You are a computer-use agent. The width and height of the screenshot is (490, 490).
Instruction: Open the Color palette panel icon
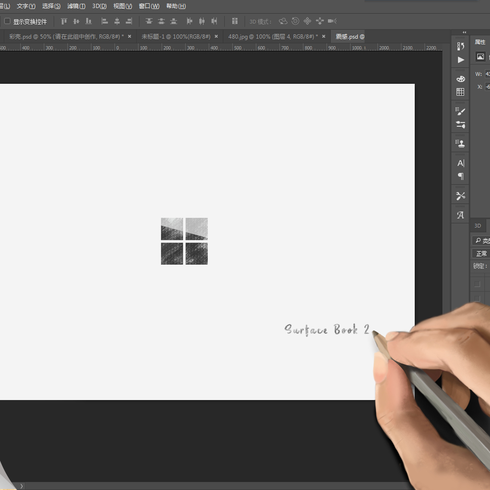point(460,79)
